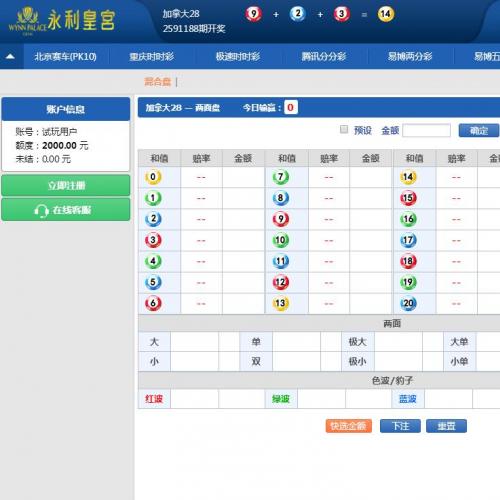Collapse the navigation with the up arrow
500x500 pixels.
tap(10, 56)
